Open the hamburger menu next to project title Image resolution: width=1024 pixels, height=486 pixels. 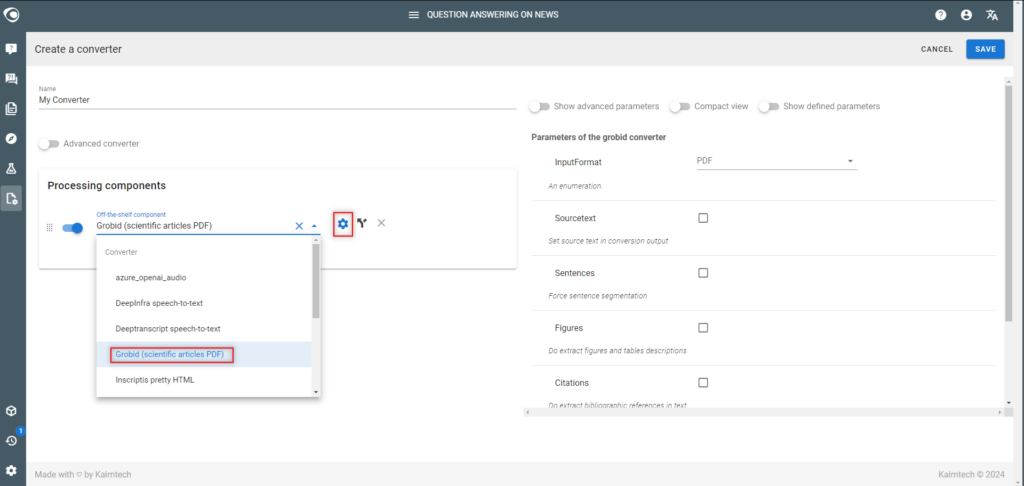tap(413, 15)
